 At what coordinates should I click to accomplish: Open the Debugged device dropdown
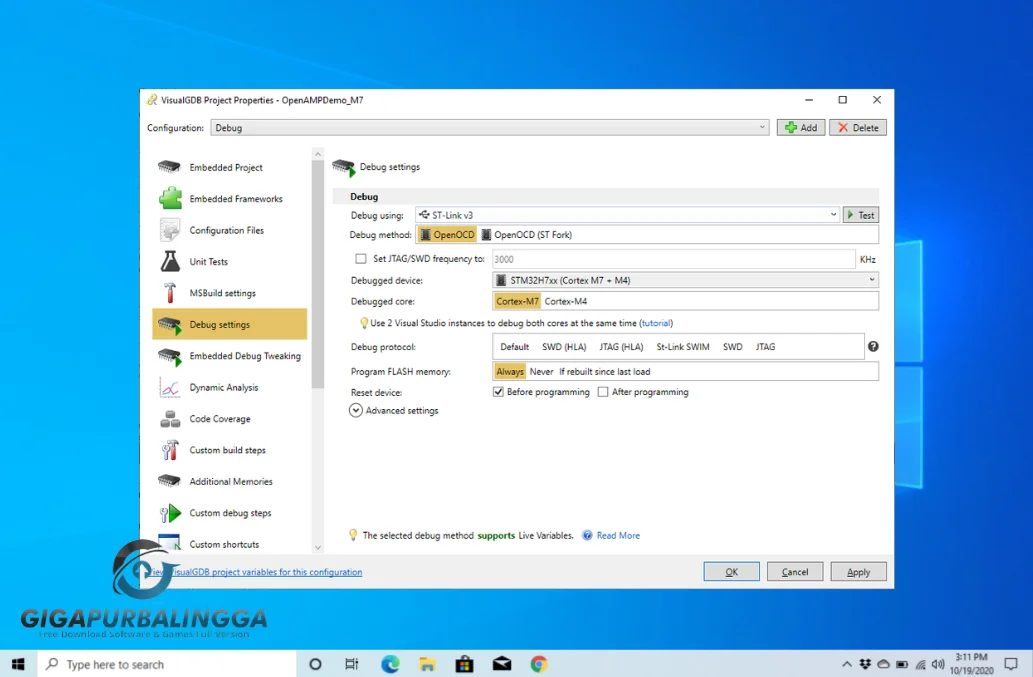point(685,280)
